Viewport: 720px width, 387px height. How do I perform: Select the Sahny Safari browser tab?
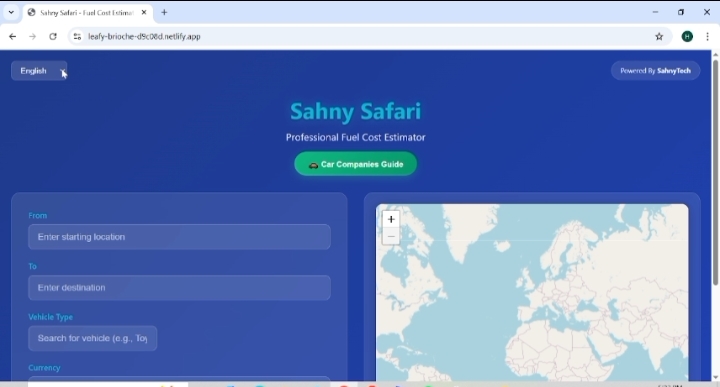click(86, 12)
